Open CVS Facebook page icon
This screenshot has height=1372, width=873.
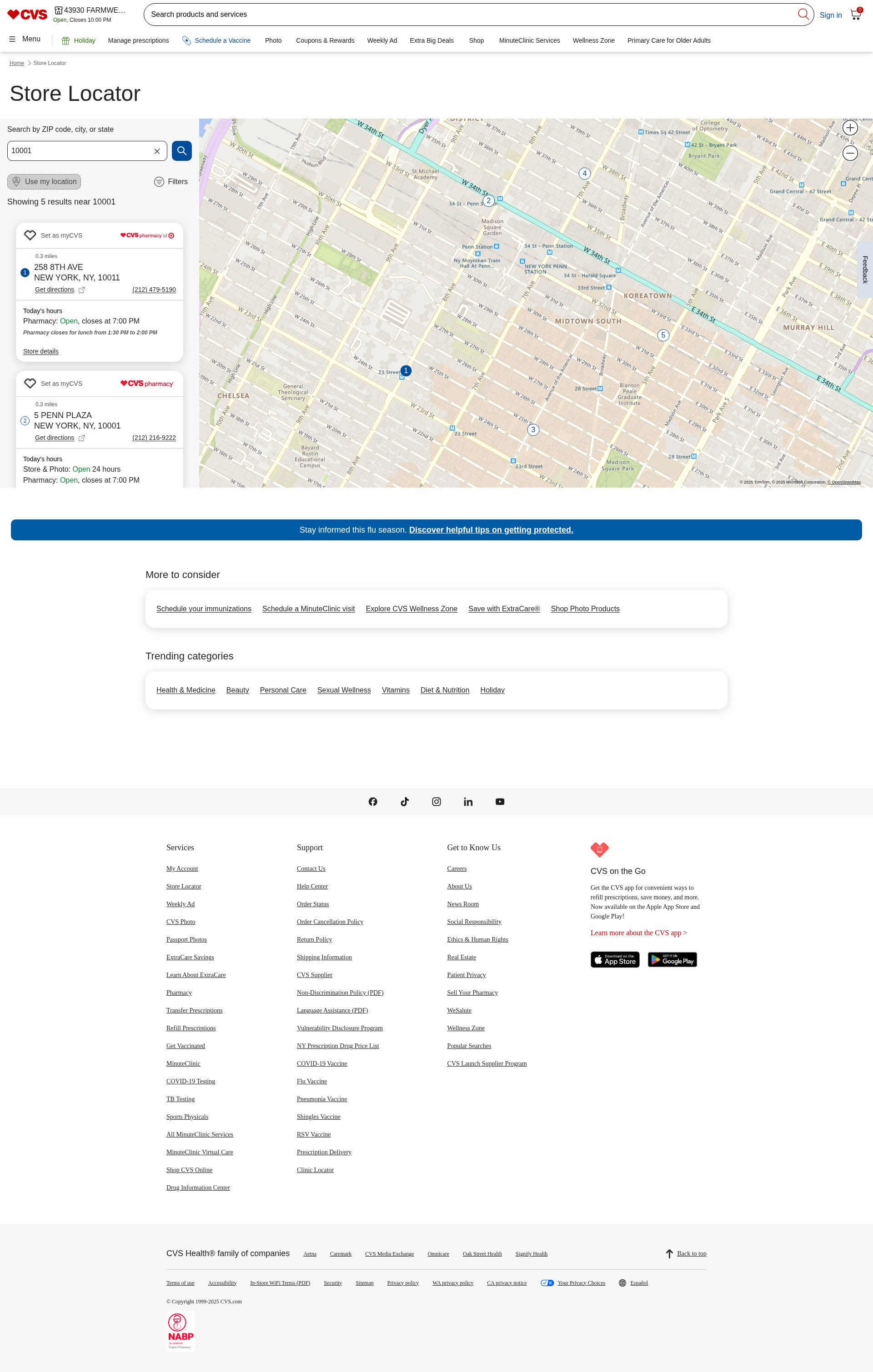click(x=373, y=802)
